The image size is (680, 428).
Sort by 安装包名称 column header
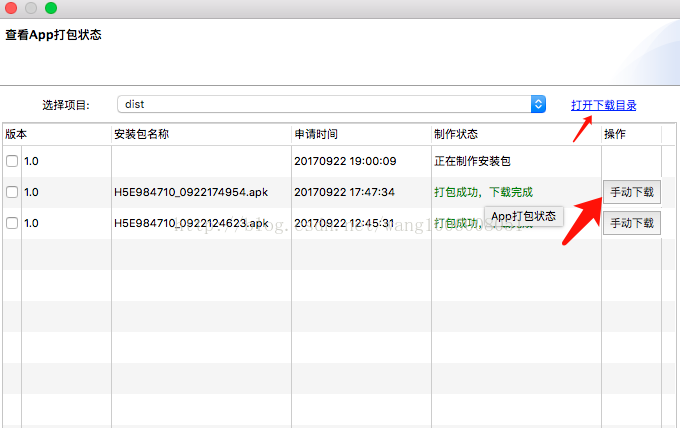(x=146, y=134)
